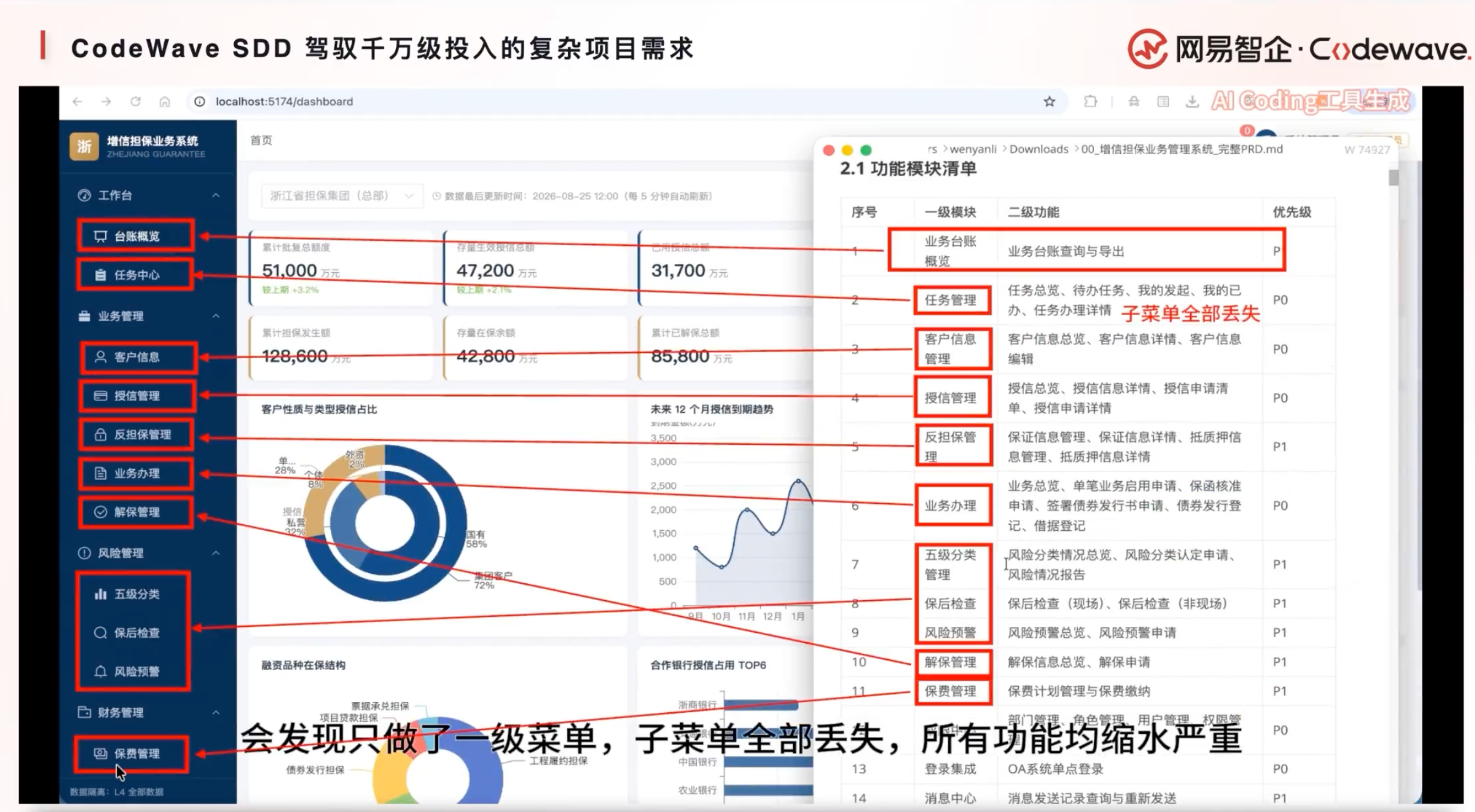The height and width of the screenshot is (812, 1475).
Task: Collapse the 财务管理 sidebar group chevron
Action: pyautogui.click(x=216, y=712)
